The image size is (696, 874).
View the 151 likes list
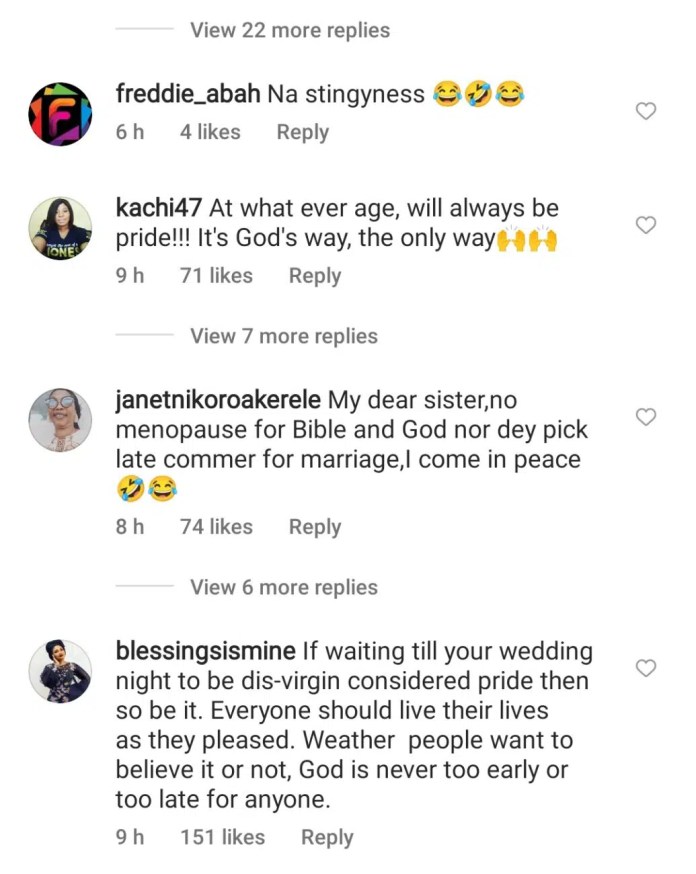pos(220,837)
